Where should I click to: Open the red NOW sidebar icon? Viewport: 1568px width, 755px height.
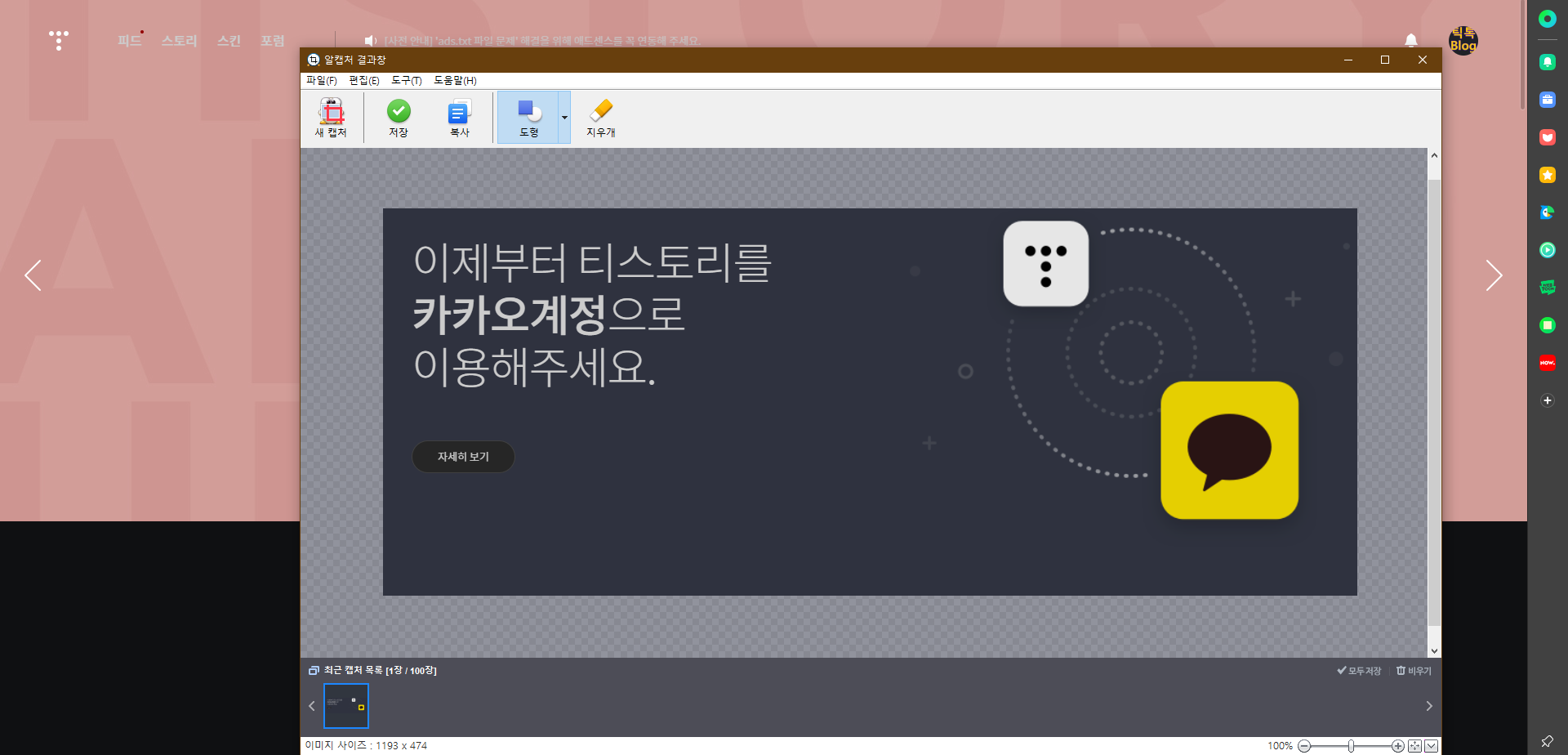(1548, 363)
